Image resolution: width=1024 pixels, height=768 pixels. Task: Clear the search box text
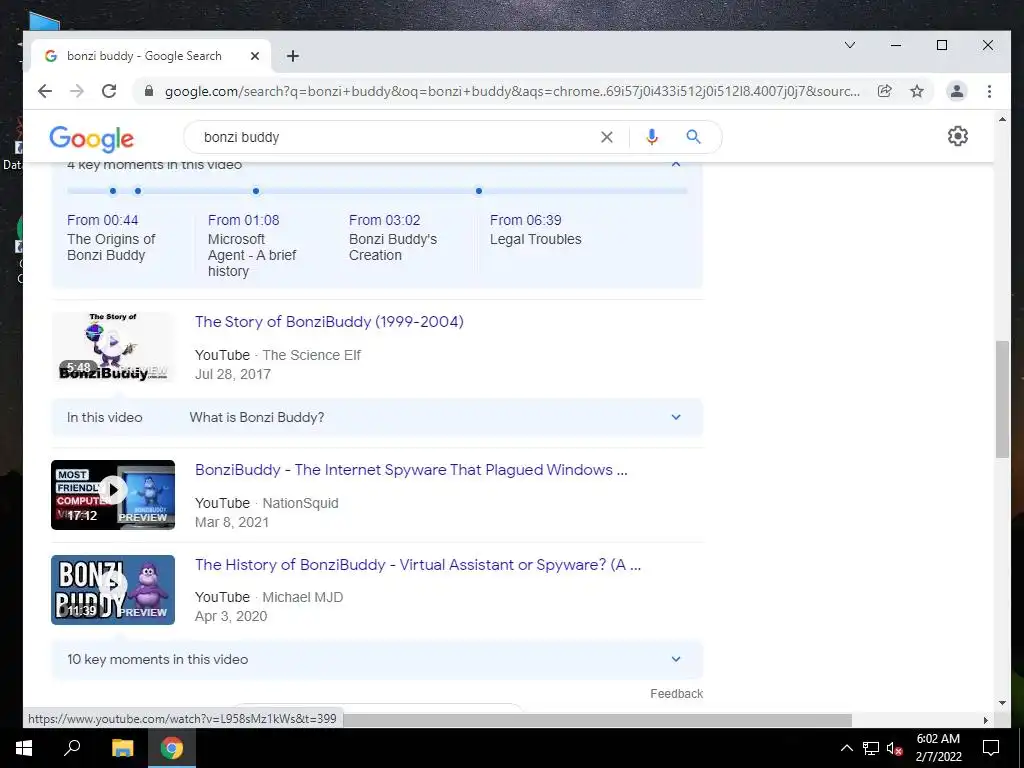[x=607, y=137]
